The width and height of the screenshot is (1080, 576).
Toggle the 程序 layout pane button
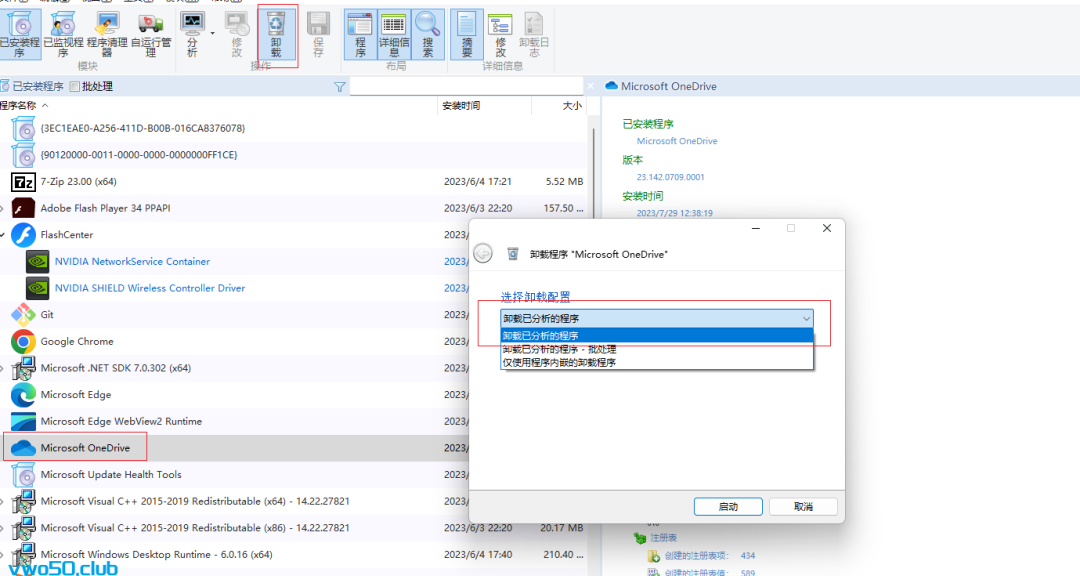pyautogui.click(x=360, y=34)
